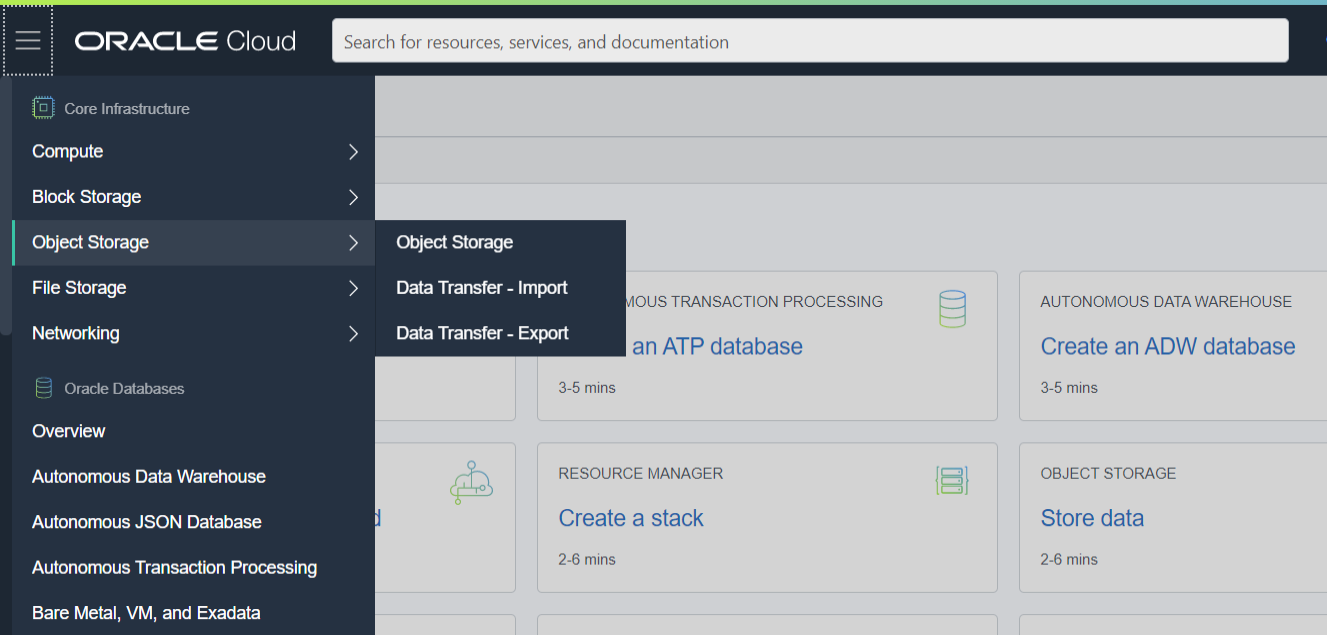Open the Block Storage menu
1327x635 pixels.
(x=193, y=197)
